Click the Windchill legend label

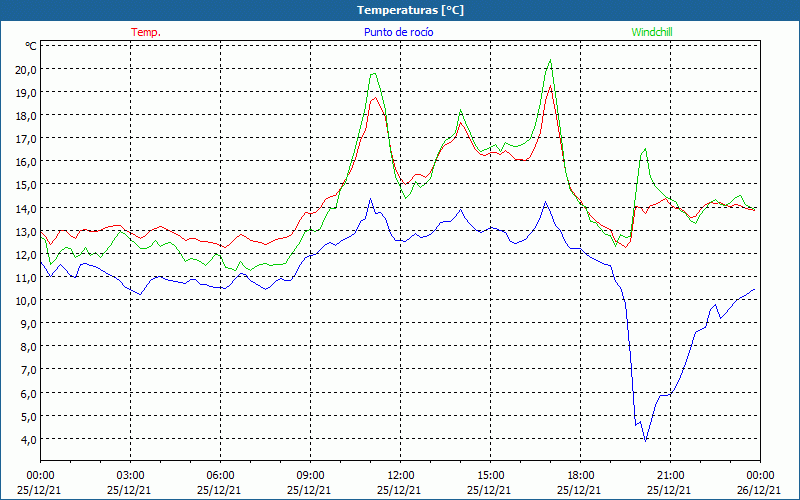pos(652,32)
